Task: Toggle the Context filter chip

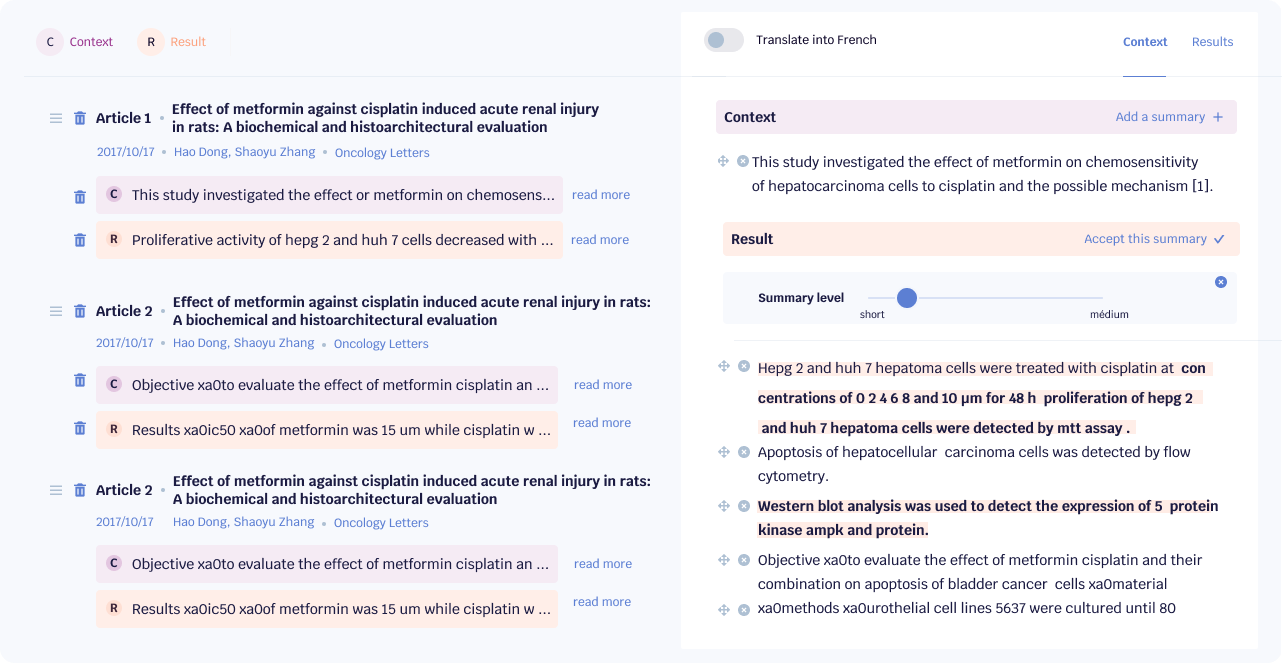Action: pyautogui.click(x=76, y=42)
